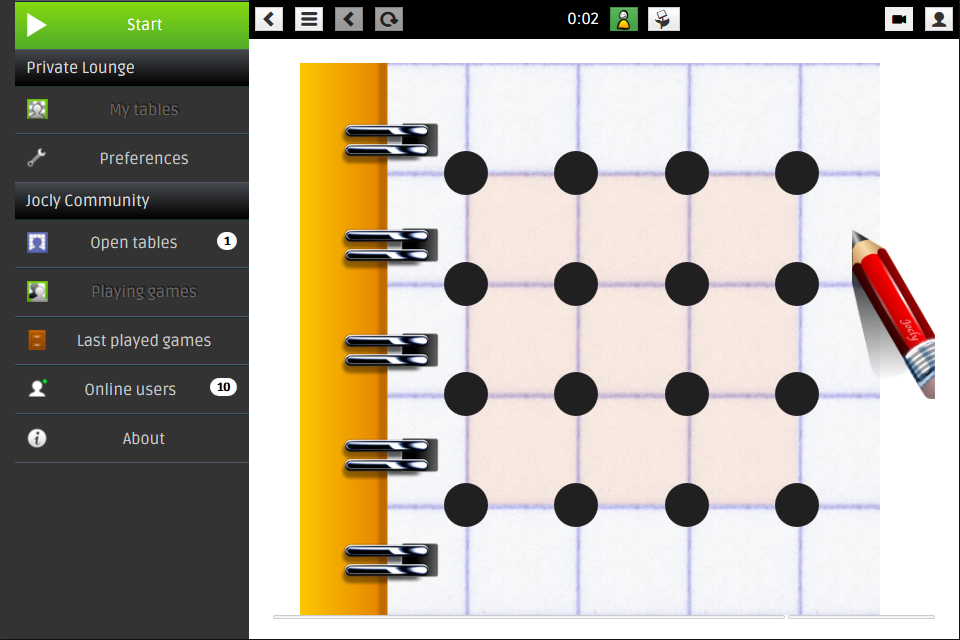The image size is (960, 640).
Task: Toggle the video camera icon
Action: pyautogui.click(x=899, y=19)
